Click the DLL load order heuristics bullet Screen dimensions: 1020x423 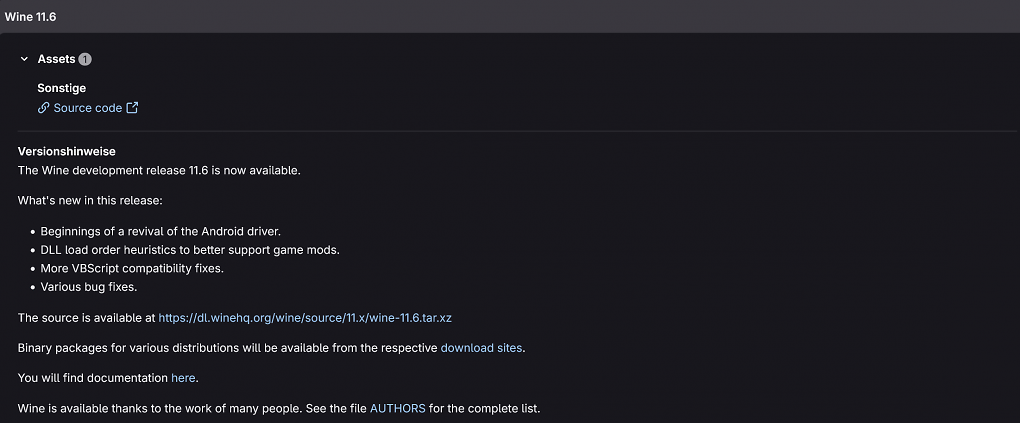tap(190, 250)
